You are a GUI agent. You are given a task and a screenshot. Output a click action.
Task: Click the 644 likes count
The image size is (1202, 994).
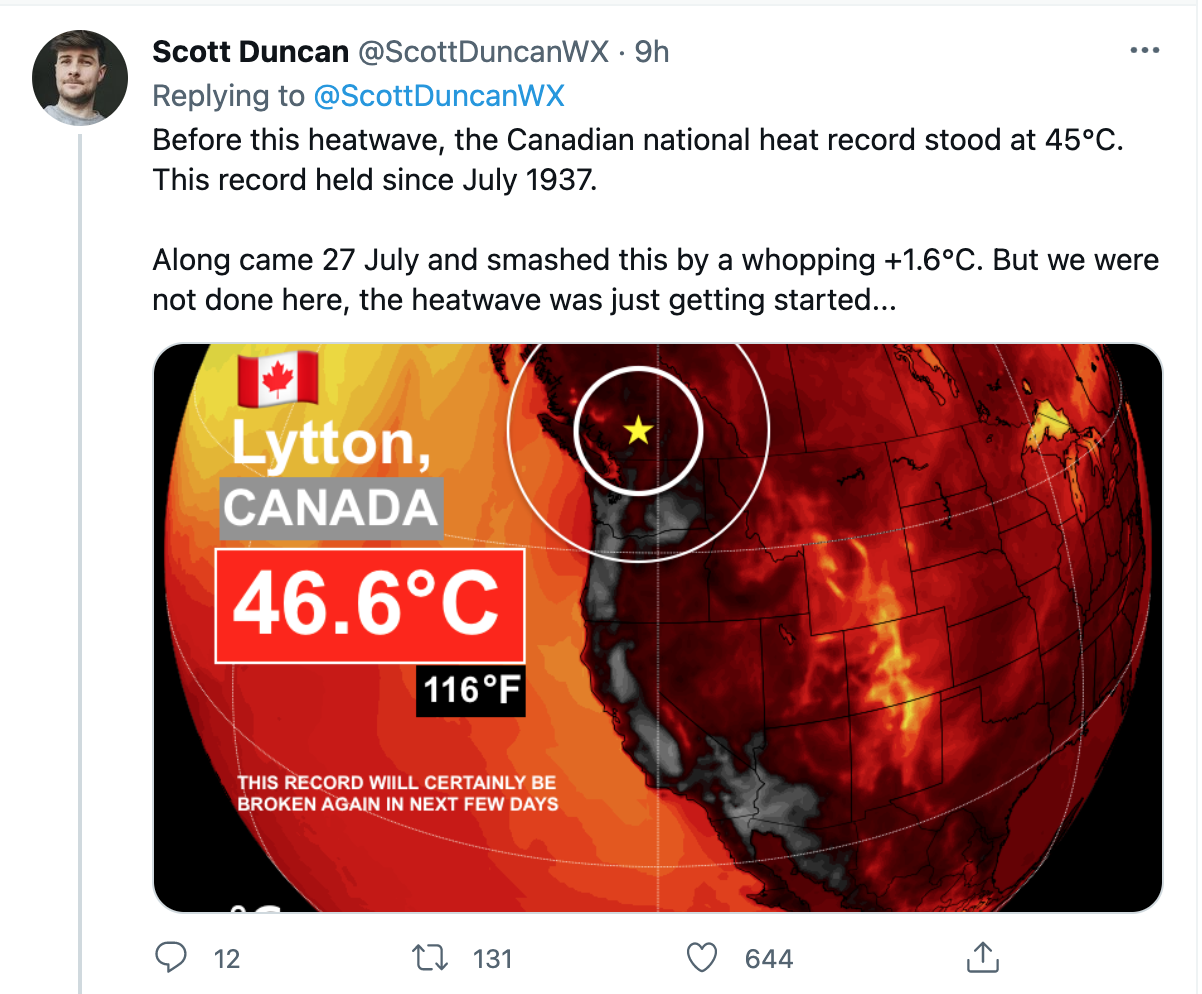(x=769, y=959)
